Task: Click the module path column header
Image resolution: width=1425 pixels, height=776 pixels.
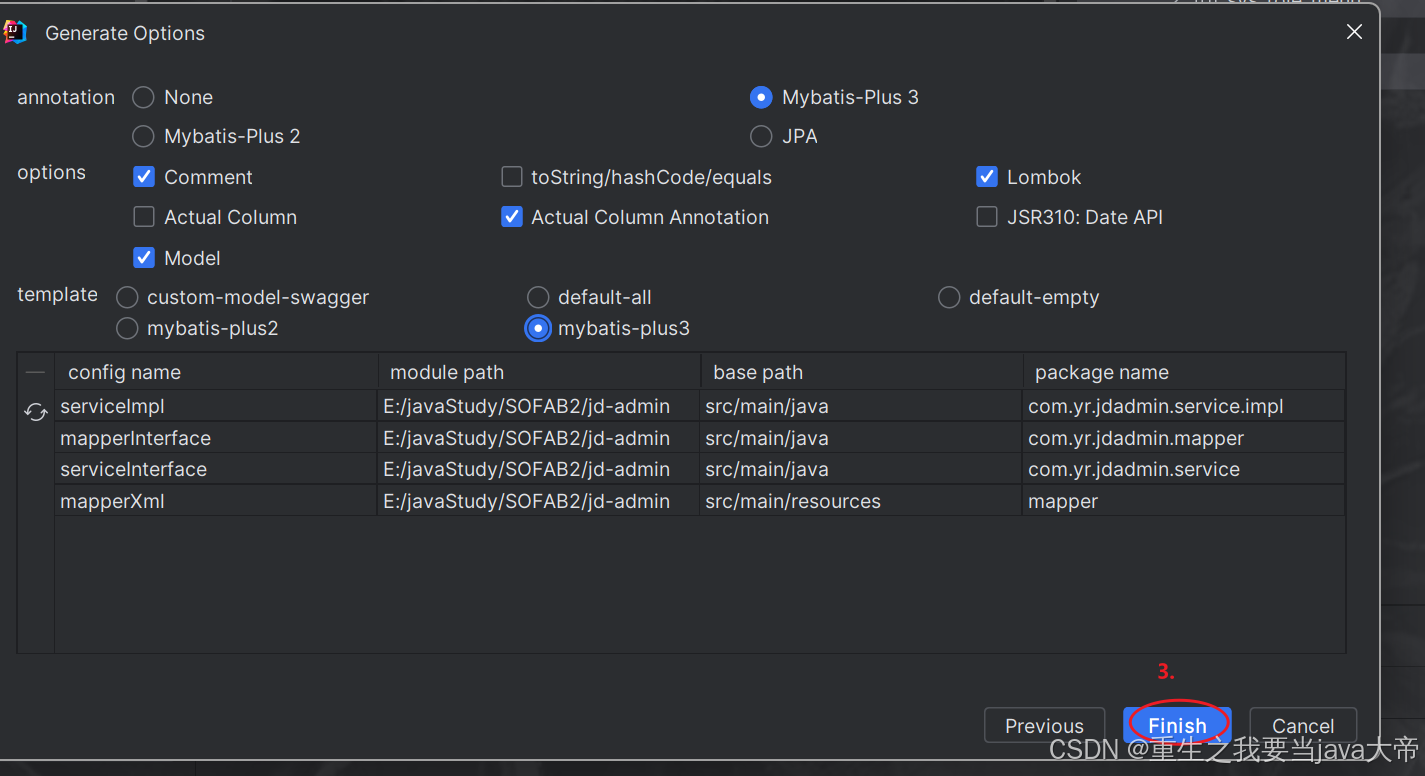Action: tap(539, 372)
